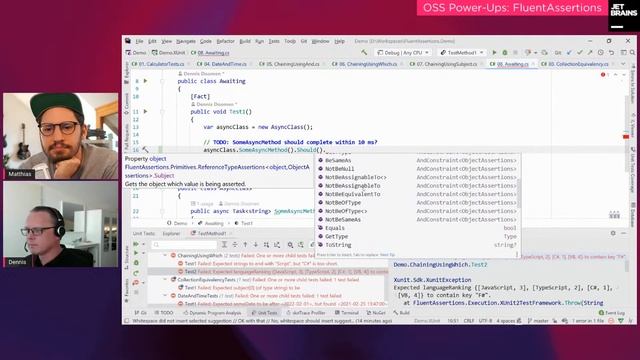
Task: Click zoom magnifier icon in test toolbar
Action: click(x=290, y=244)
